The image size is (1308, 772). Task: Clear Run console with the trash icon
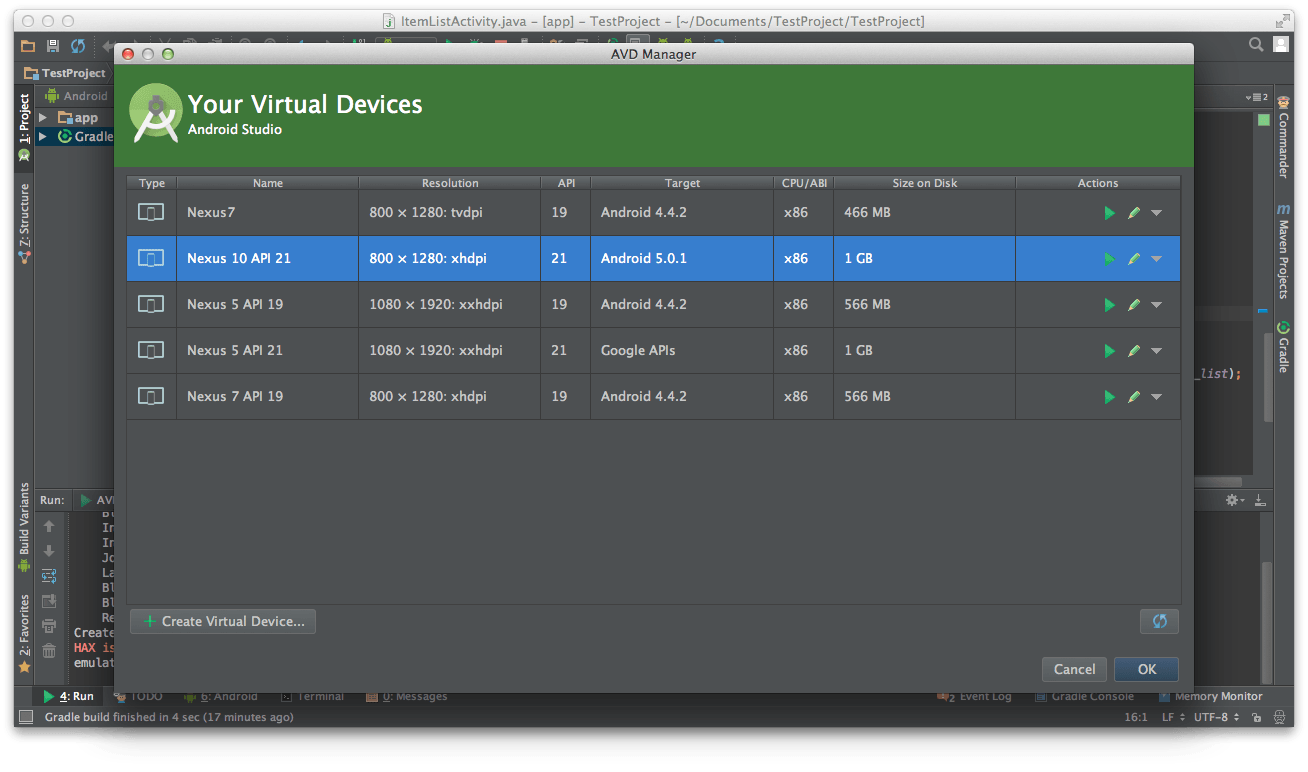pyautogui.click(x=49, y=651)
